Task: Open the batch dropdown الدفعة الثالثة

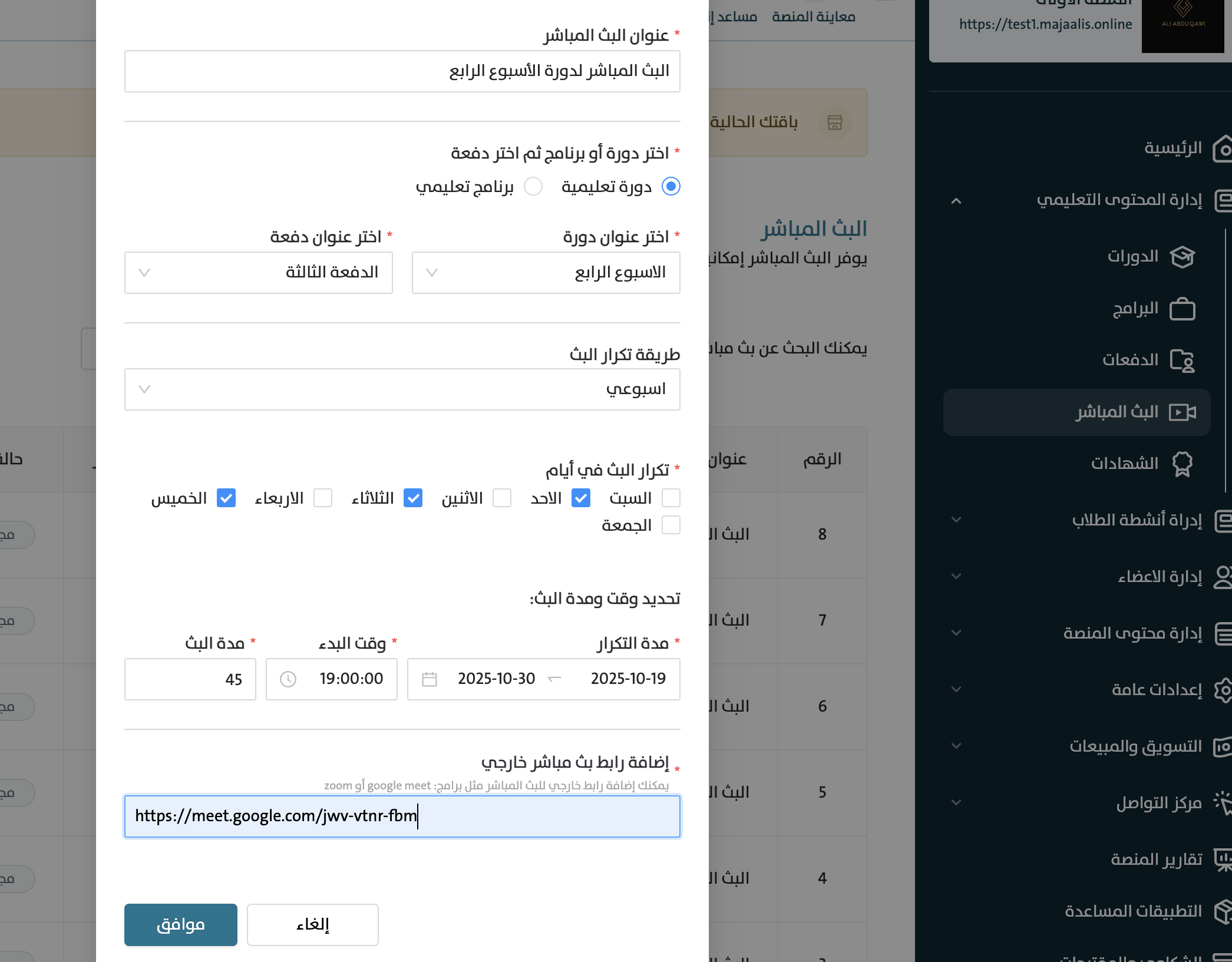Action: 258,273
